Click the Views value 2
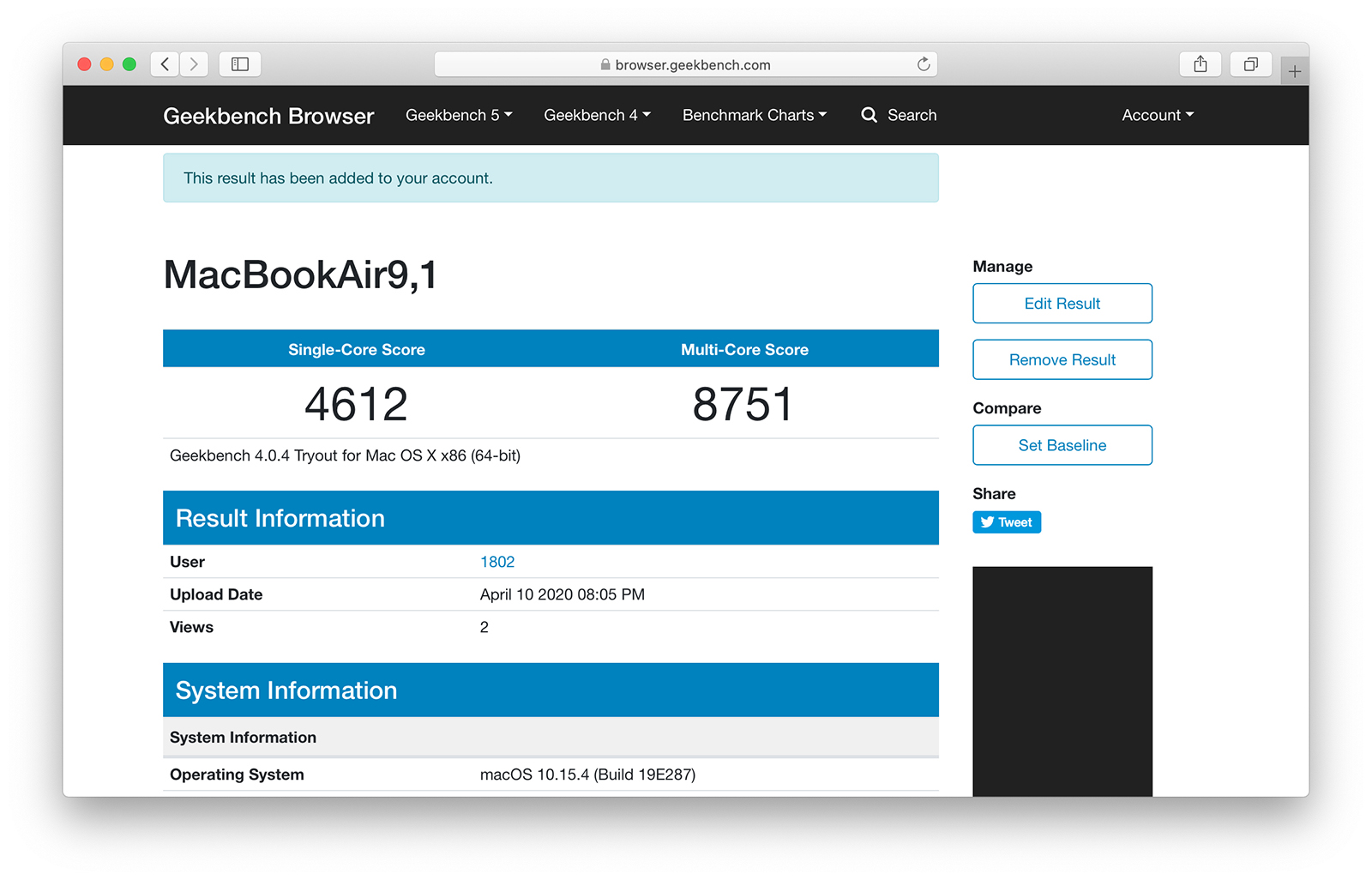Screen dimensions: 1372x880 click(484, 627)
